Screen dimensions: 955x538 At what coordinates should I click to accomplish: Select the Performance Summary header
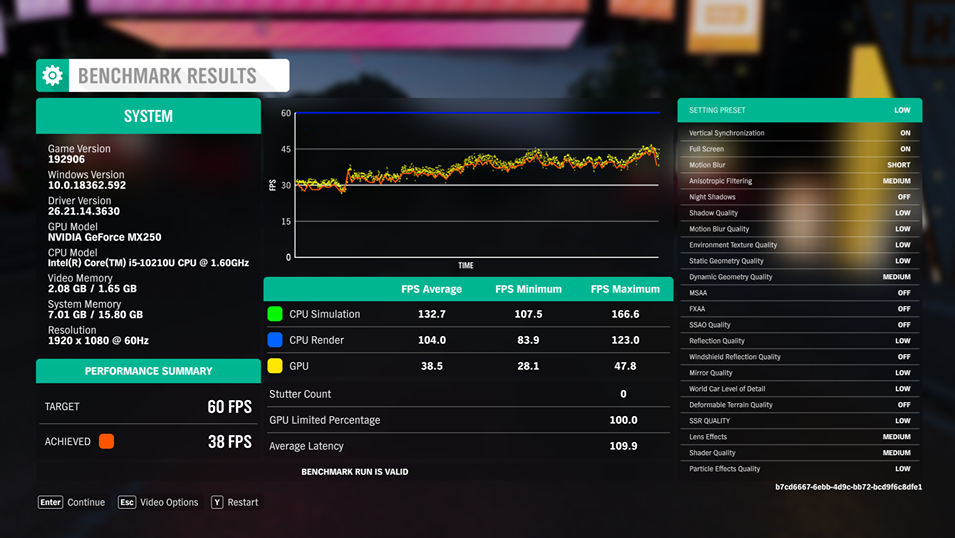pos(148,371)
